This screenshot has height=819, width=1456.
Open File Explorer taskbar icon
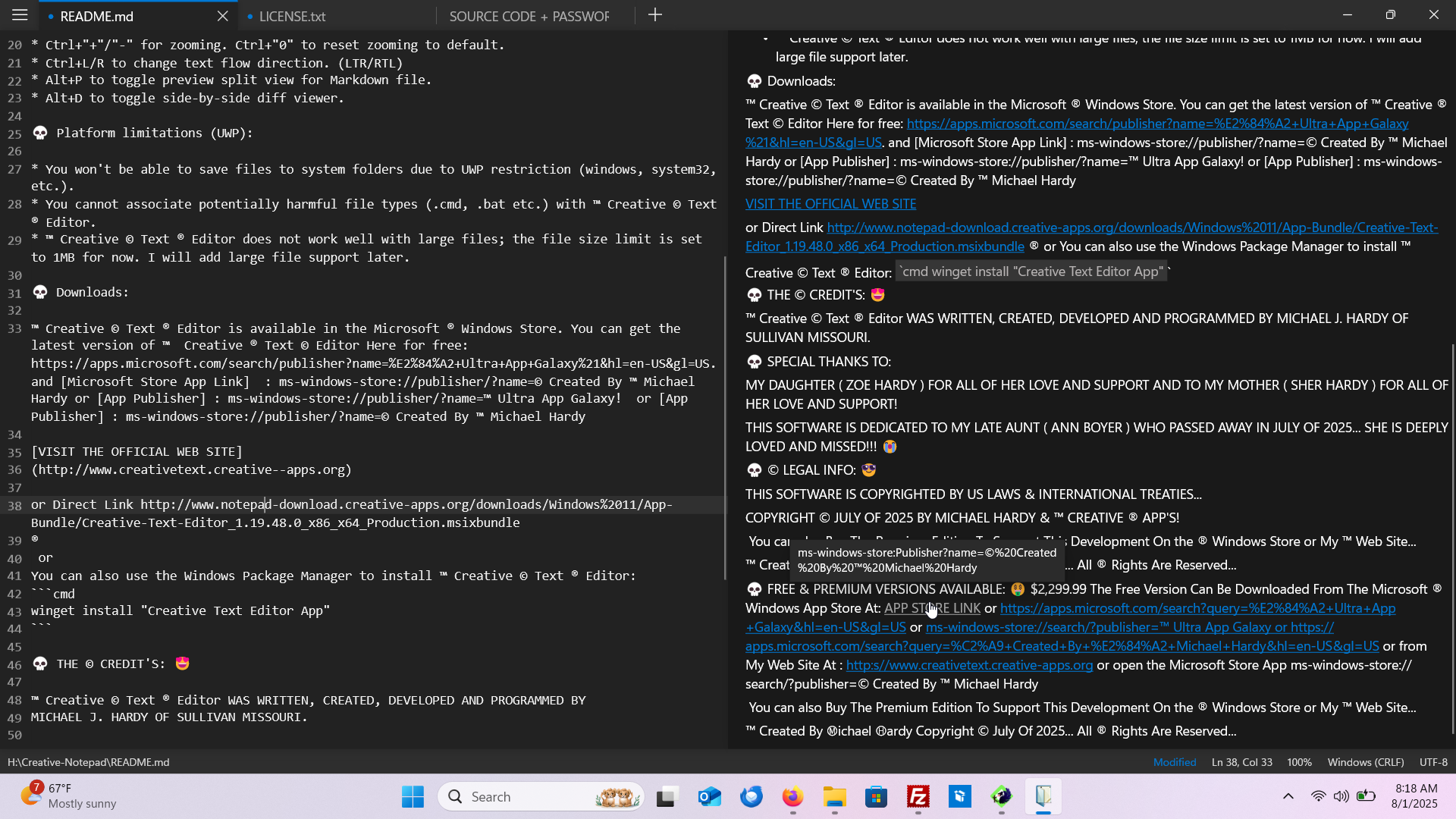(x=834, y=796)
